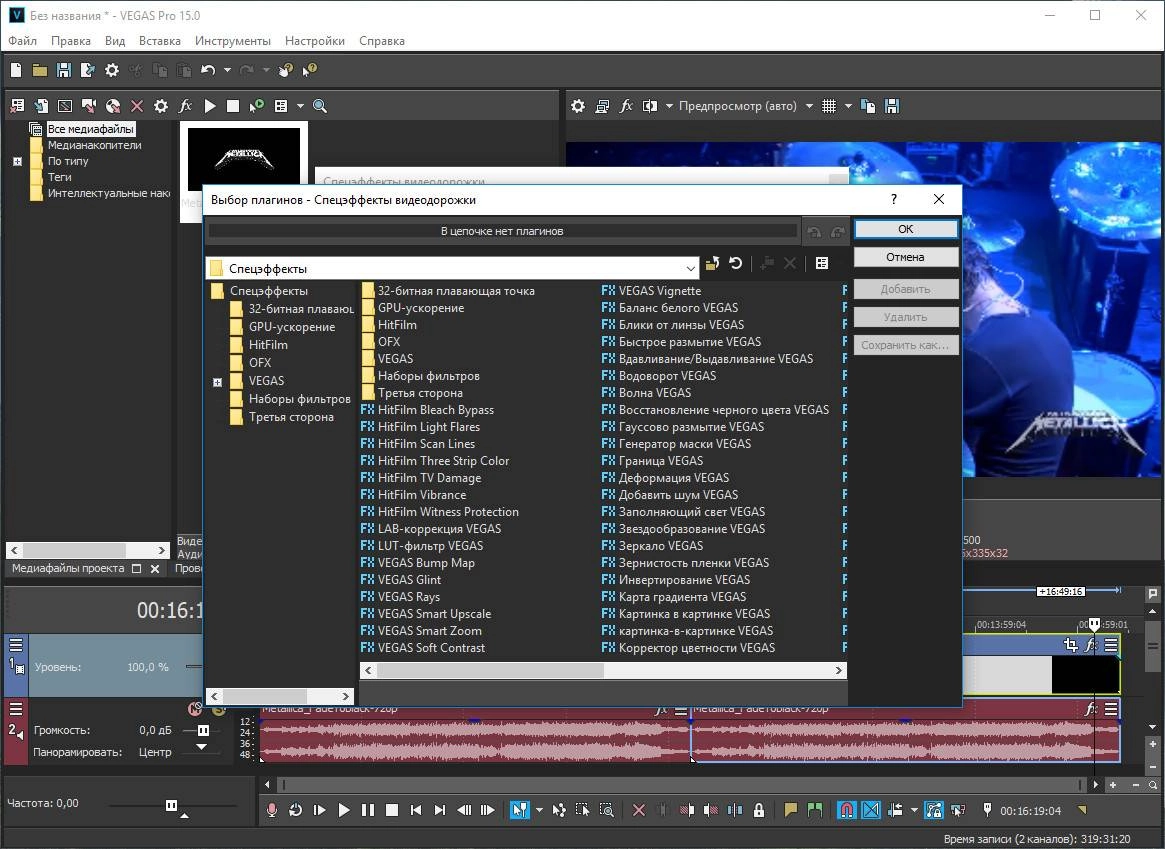The height and width of the screenshot is (849, 1165).
Task: Toggle Loop Playback on the transport bar
Action: 296,810
